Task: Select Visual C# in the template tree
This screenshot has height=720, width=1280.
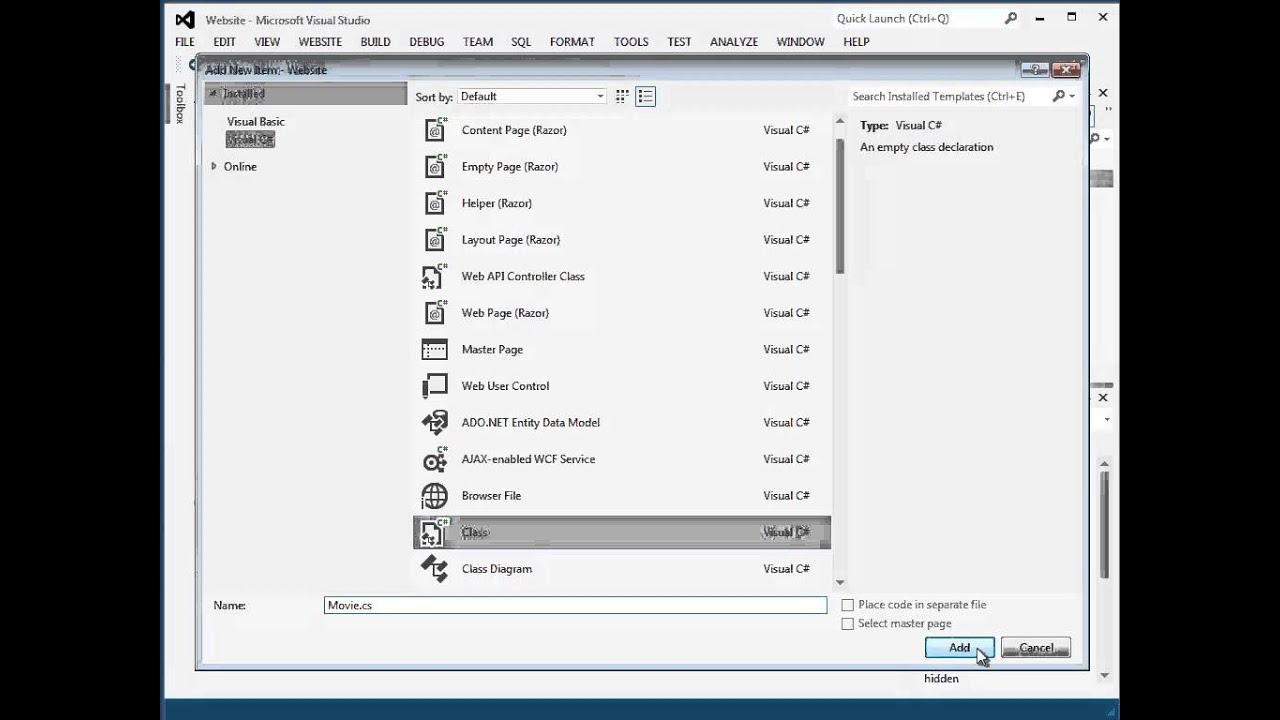Action: [250, 139]
